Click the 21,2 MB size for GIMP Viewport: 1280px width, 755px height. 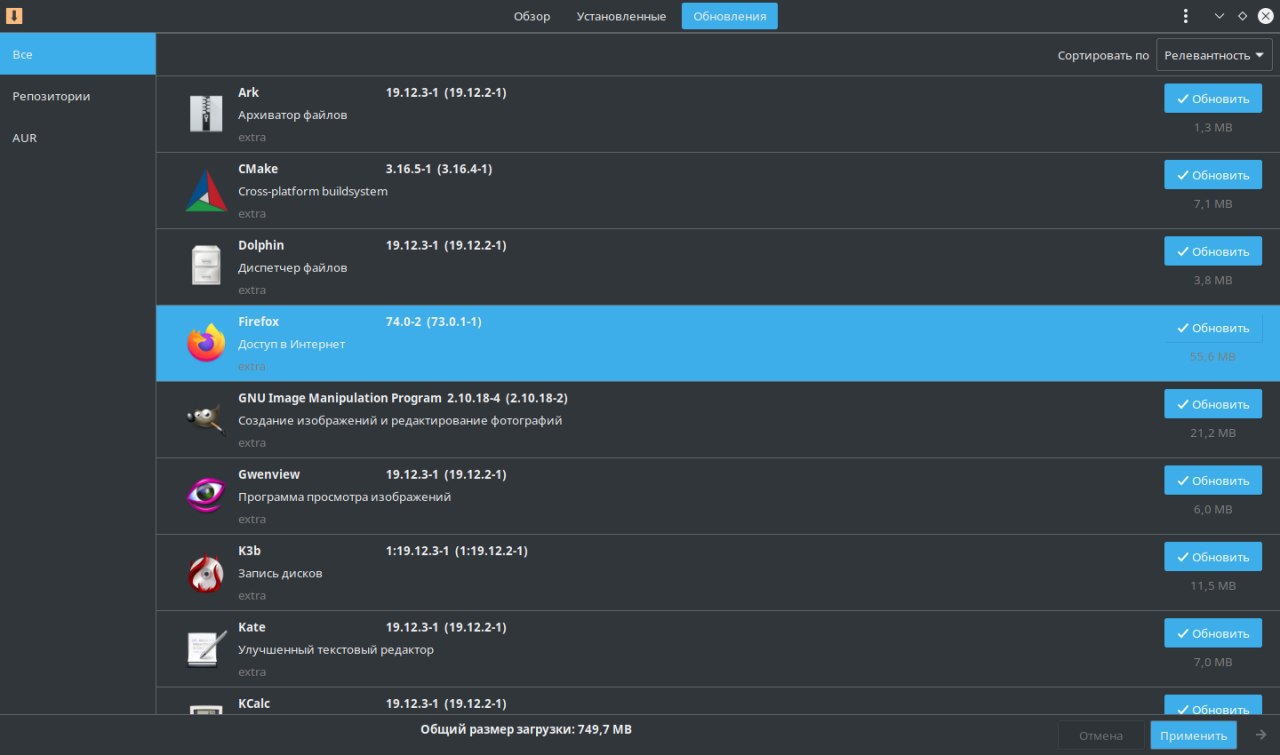[1213, 433]
